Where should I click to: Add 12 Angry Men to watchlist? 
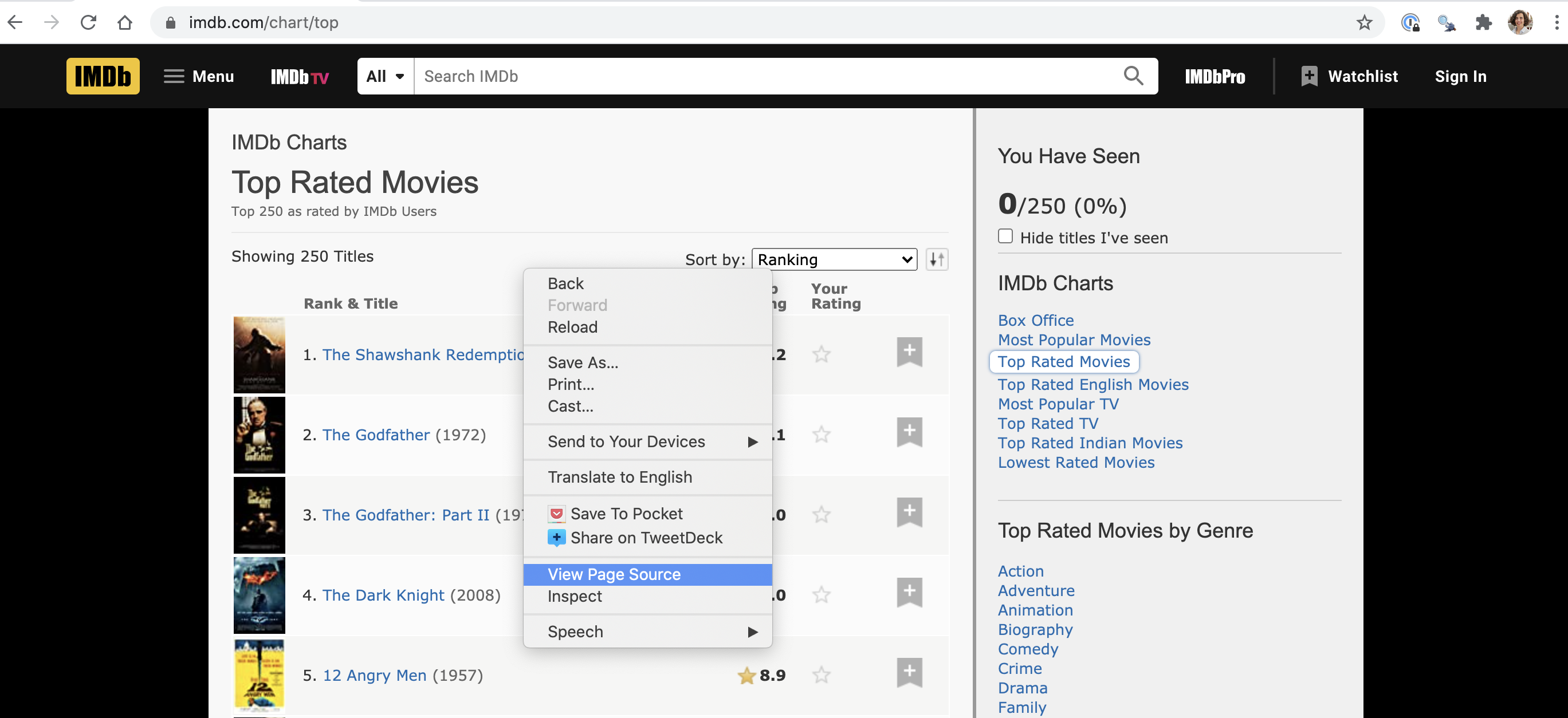coord(909,673)
